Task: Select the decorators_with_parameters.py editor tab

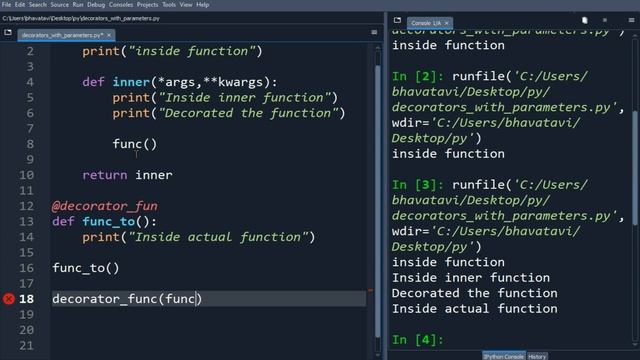Action: [62, 35]
